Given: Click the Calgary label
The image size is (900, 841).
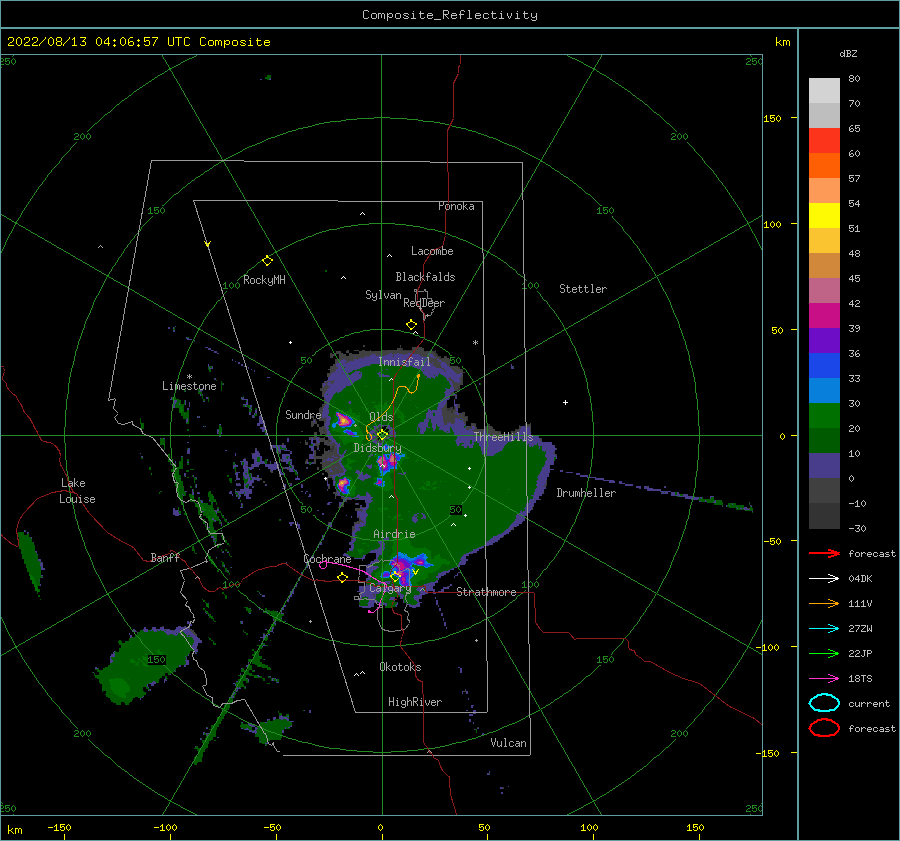Looking at the screenshot, I should click(390, 588).
